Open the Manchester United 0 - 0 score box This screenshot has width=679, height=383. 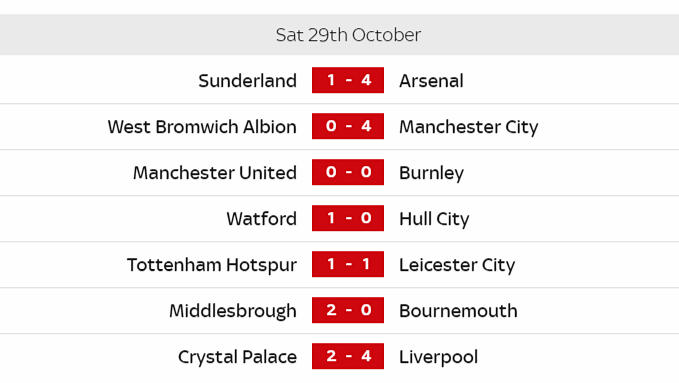(x=348, y=172)
